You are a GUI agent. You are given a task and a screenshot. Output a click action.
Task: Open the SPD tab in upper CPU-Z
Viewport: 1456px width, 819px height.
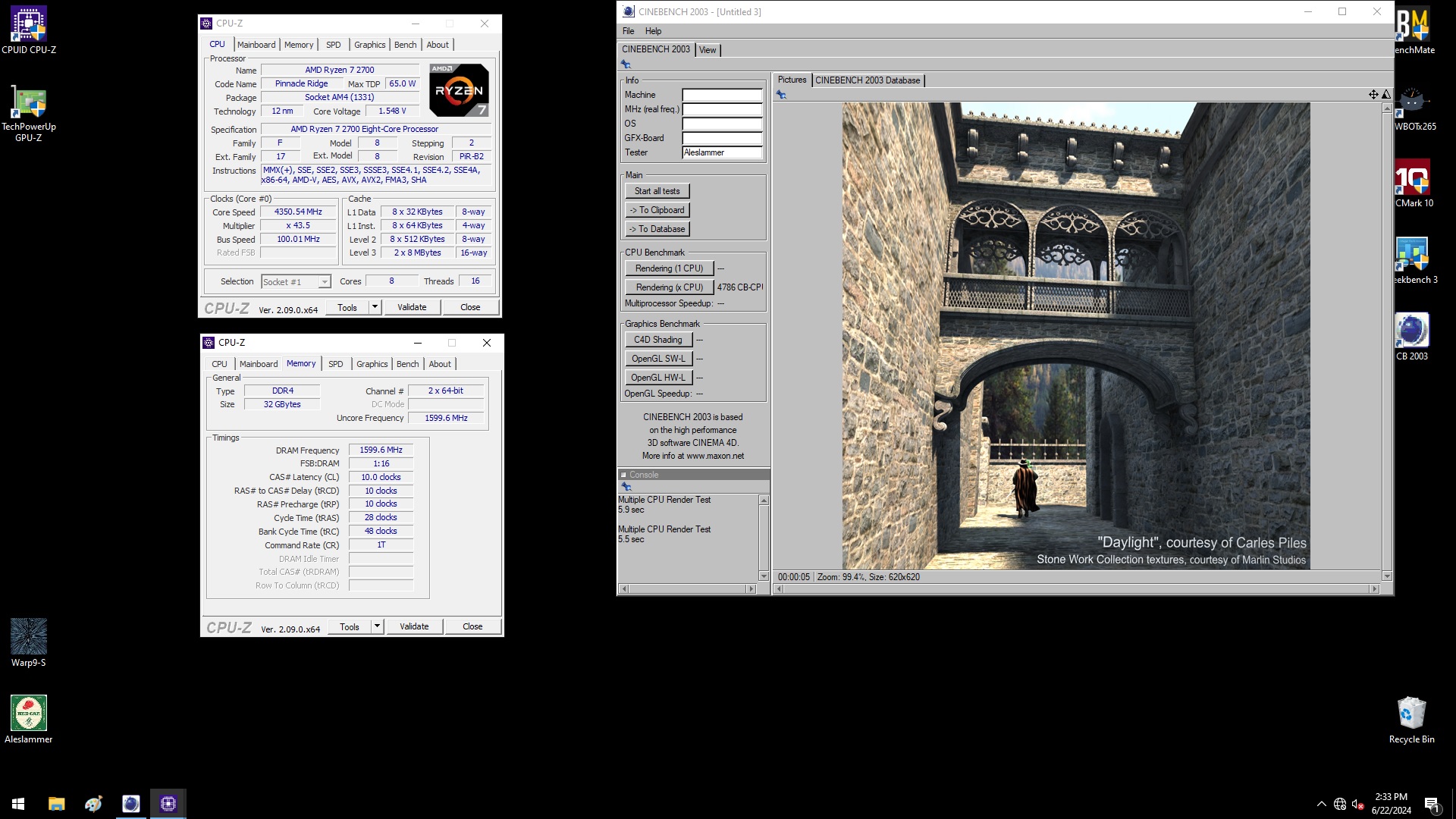(x=334, y=45)
